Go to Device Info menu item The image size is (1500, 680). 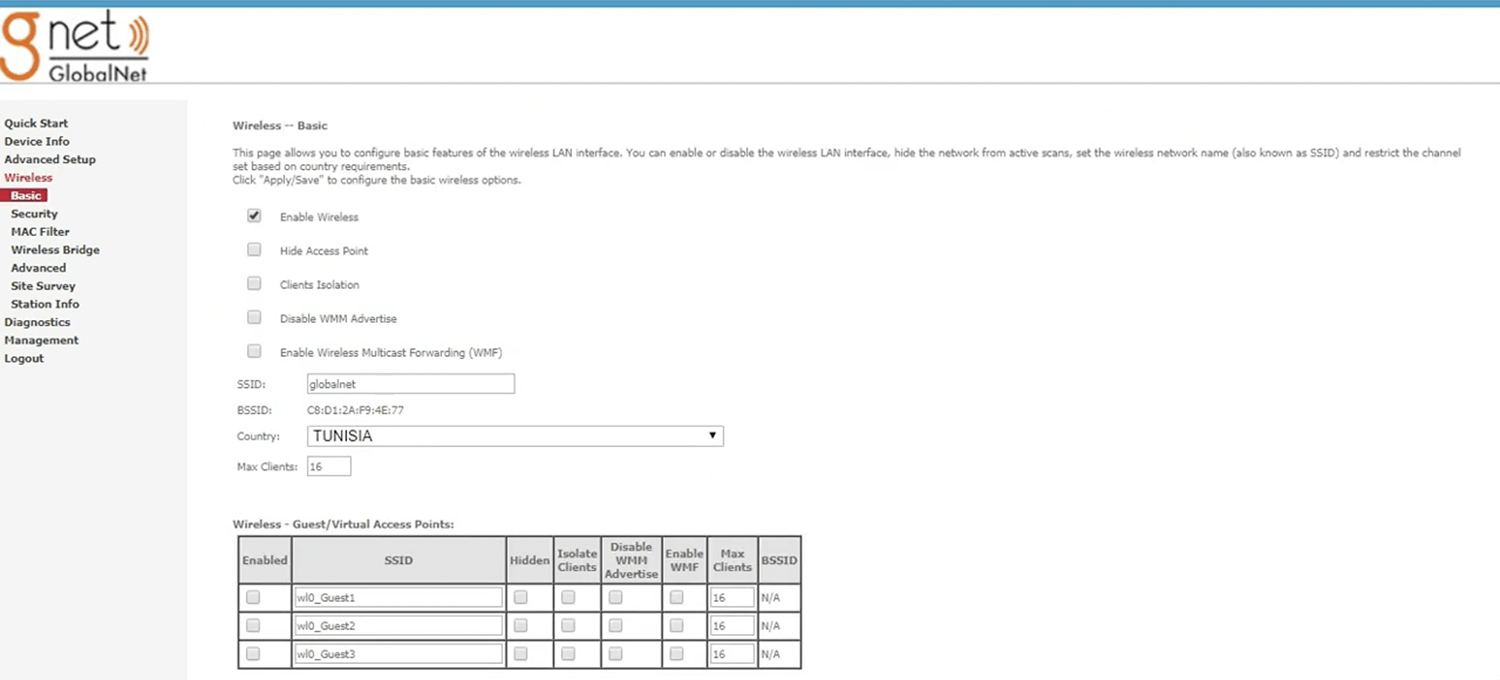(37, 141)
